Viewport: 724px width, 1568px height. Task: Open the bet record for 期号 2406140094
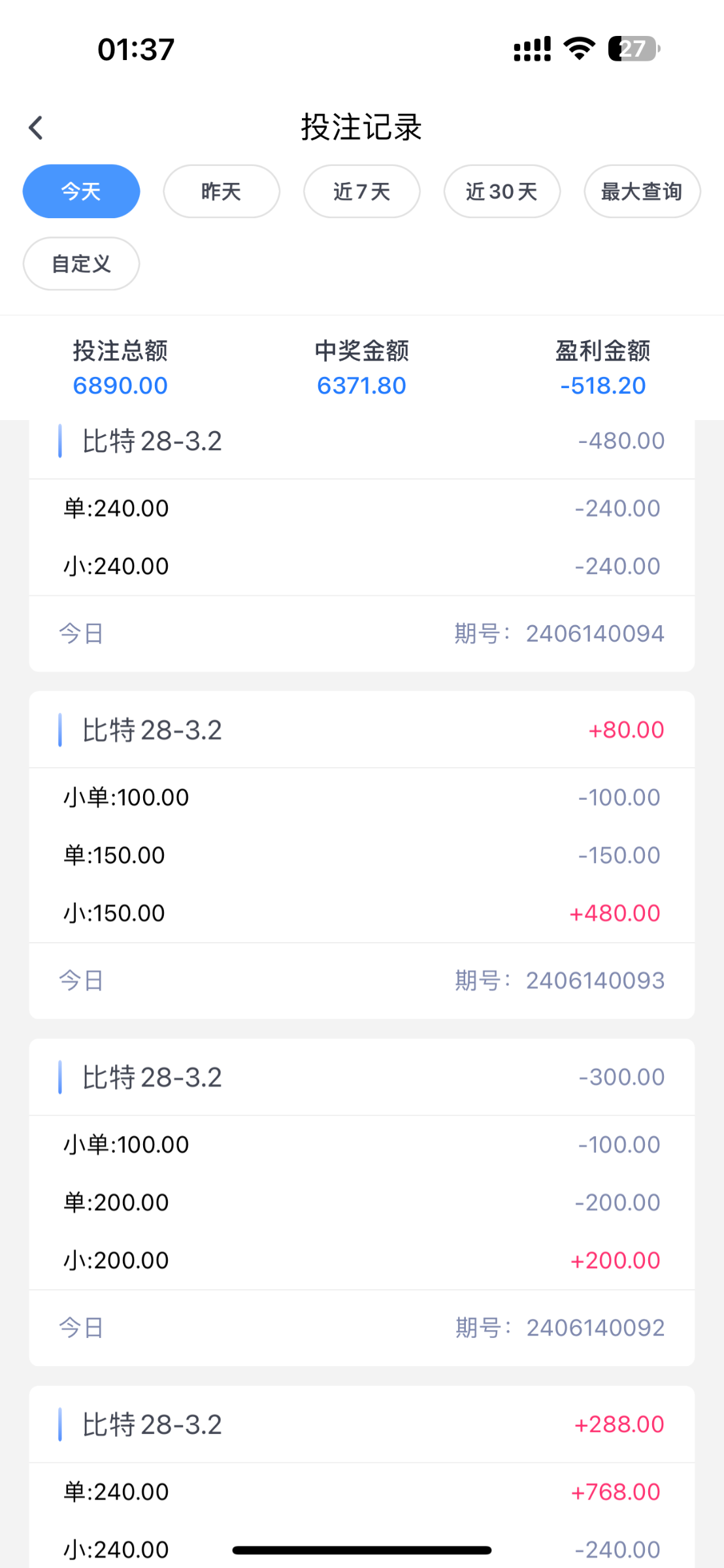pos(361,633)
